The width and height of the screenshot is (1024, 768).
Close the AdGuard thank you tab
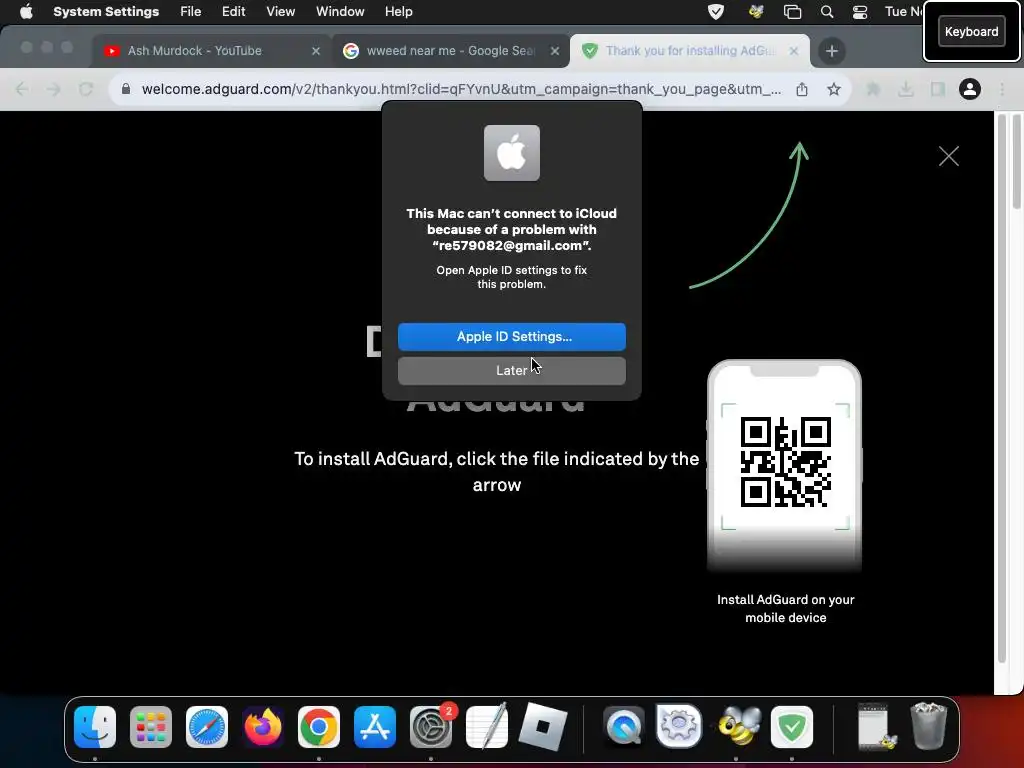(x=793, y=51)
